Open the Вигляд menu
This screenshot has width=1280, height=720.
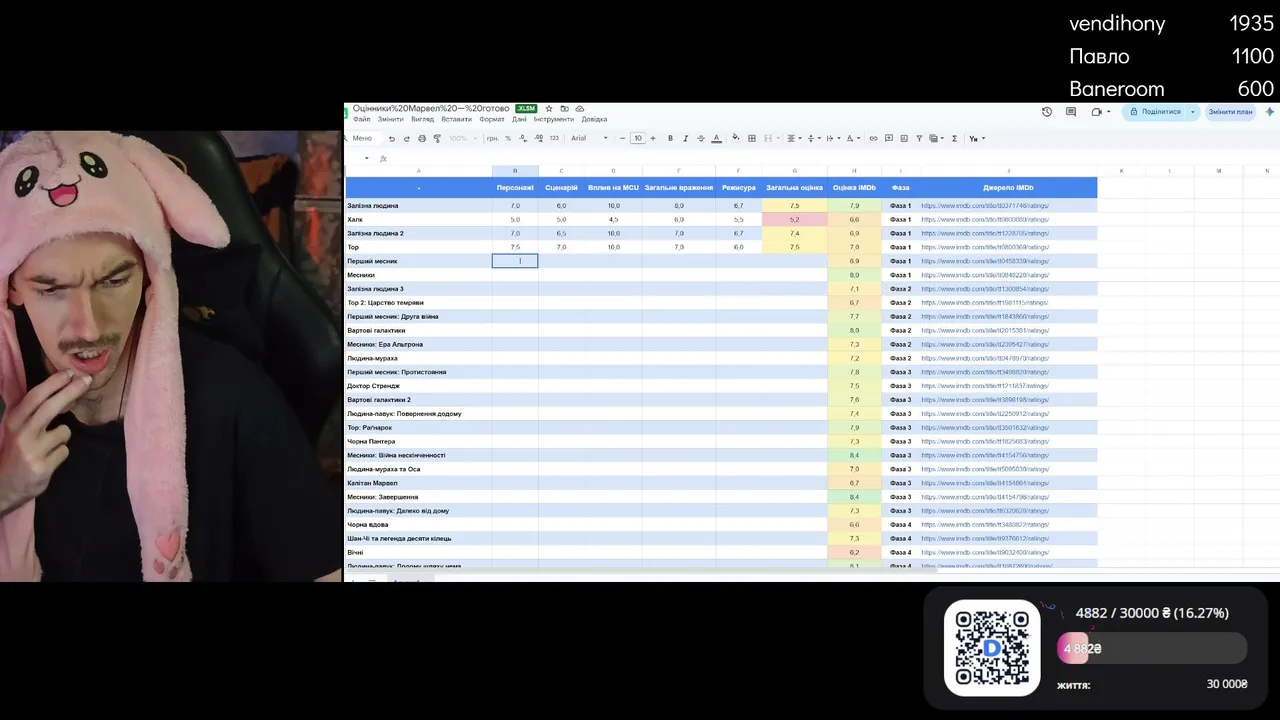422,119
